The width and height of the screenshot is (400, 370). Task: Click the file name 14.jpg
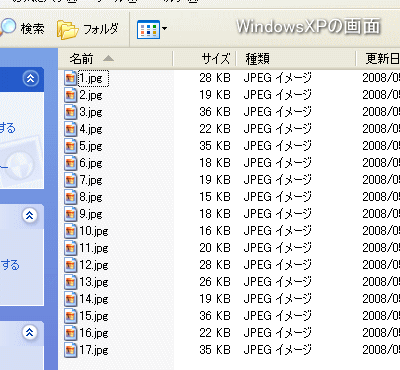tap(94, 300)
